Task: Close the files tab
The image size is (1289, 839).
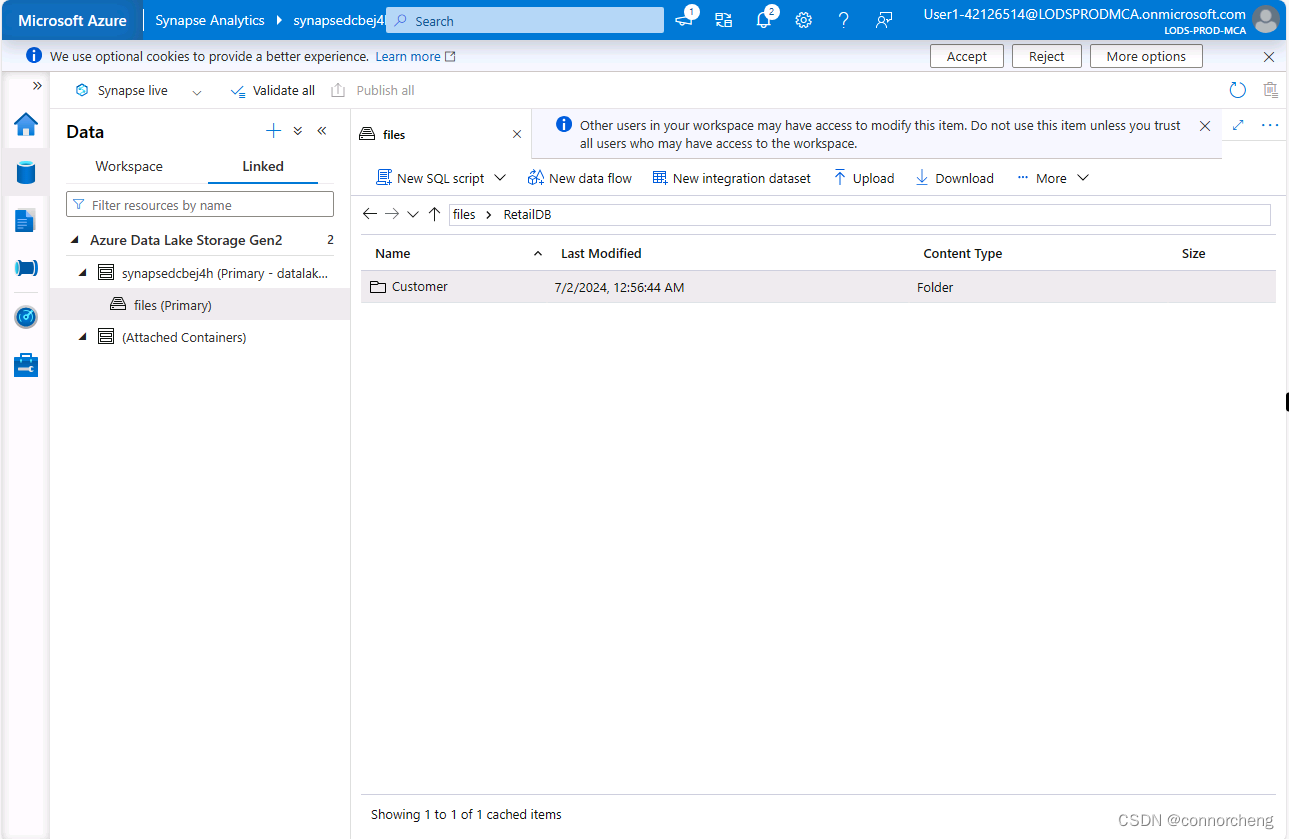Action: point(517,134)
